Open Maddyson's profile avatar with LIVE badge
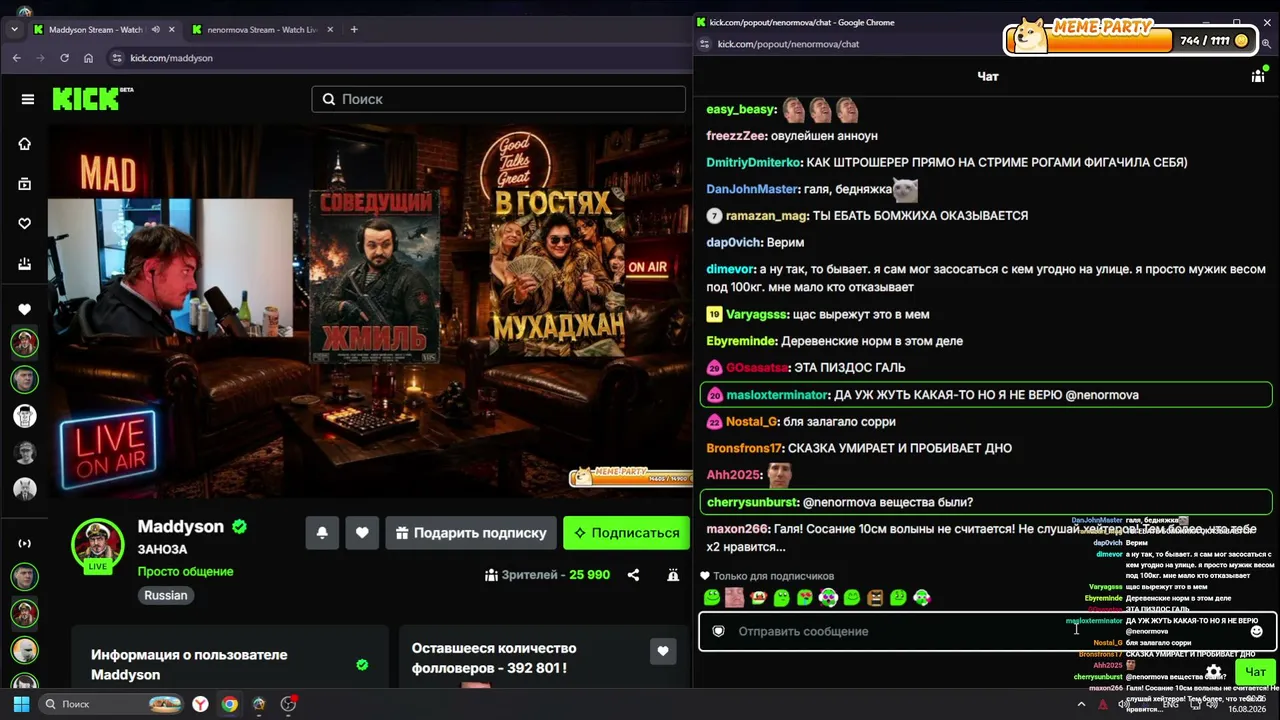The width and height of the screenshot is (1280, 720). coord(97,546)
